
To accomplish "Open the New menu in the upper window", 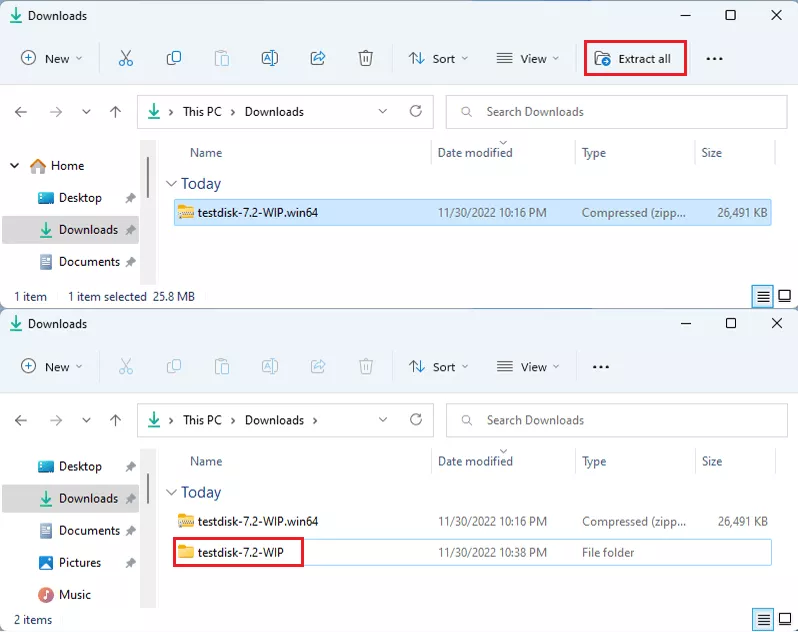I will (x=52, y=59).
